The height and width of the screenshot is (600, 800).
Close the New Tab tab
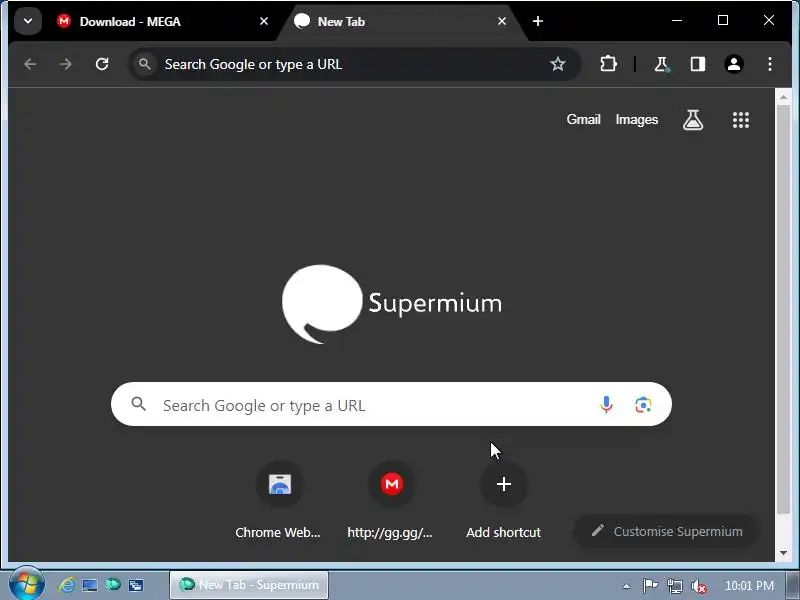click(502, 21)
